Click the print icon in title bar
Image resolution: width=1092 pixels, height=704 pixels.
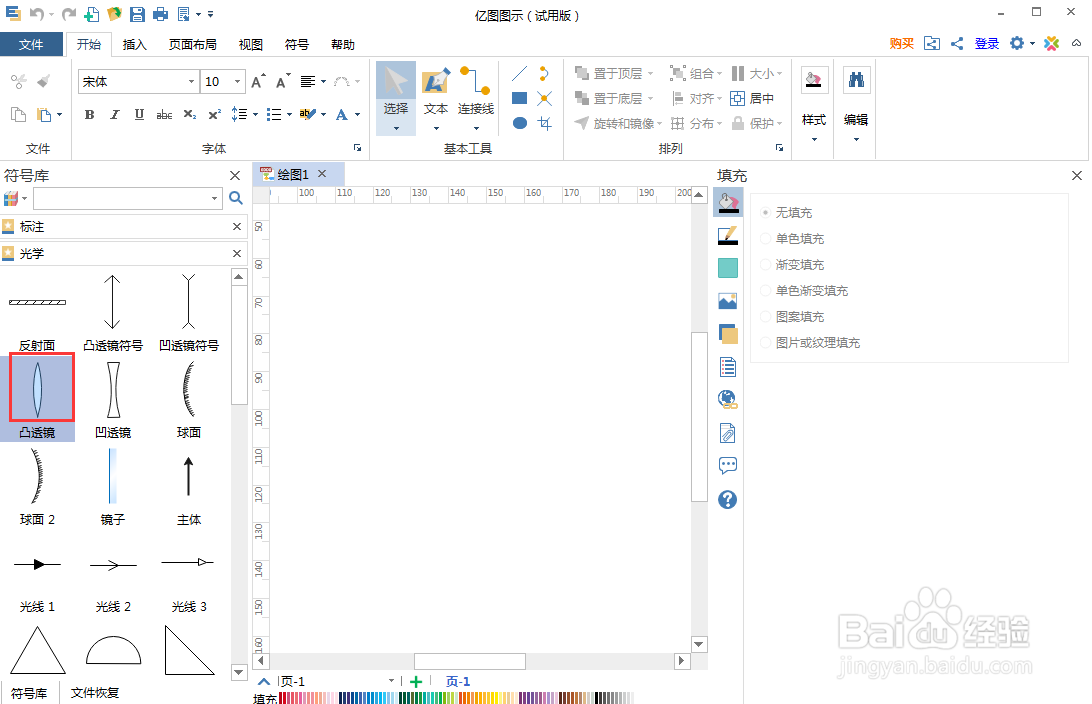tap(160, 13)
